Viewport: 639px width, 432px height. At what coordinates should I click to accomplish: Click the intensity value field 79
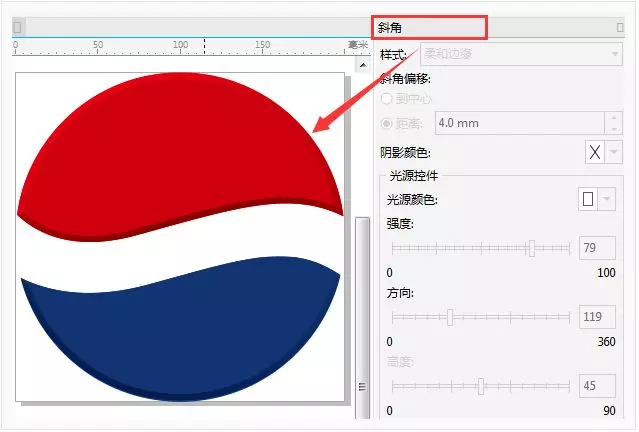click(x=597, y=248)
